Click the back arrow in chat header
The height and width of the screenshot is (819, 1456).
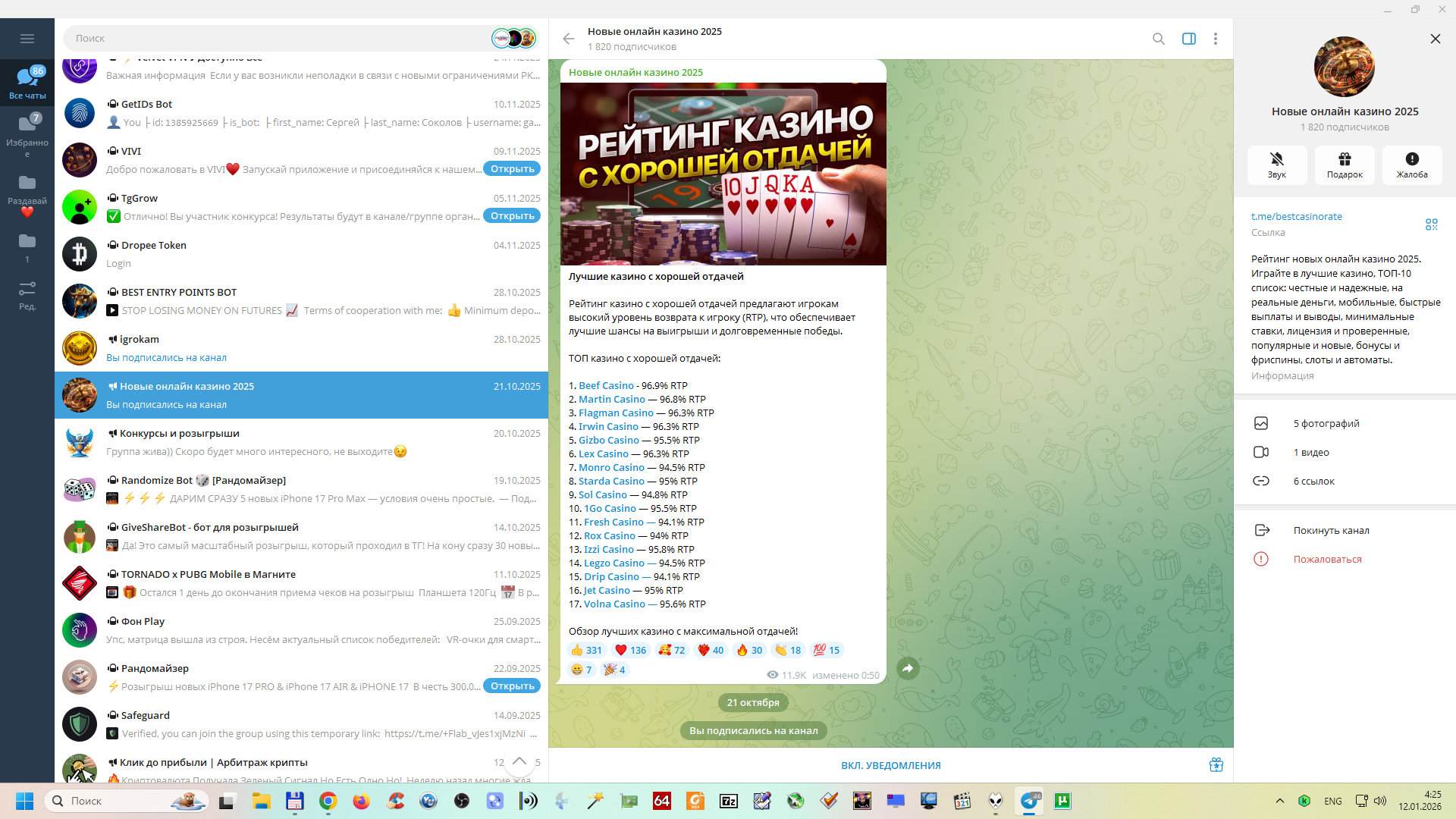tap(569, 39)
